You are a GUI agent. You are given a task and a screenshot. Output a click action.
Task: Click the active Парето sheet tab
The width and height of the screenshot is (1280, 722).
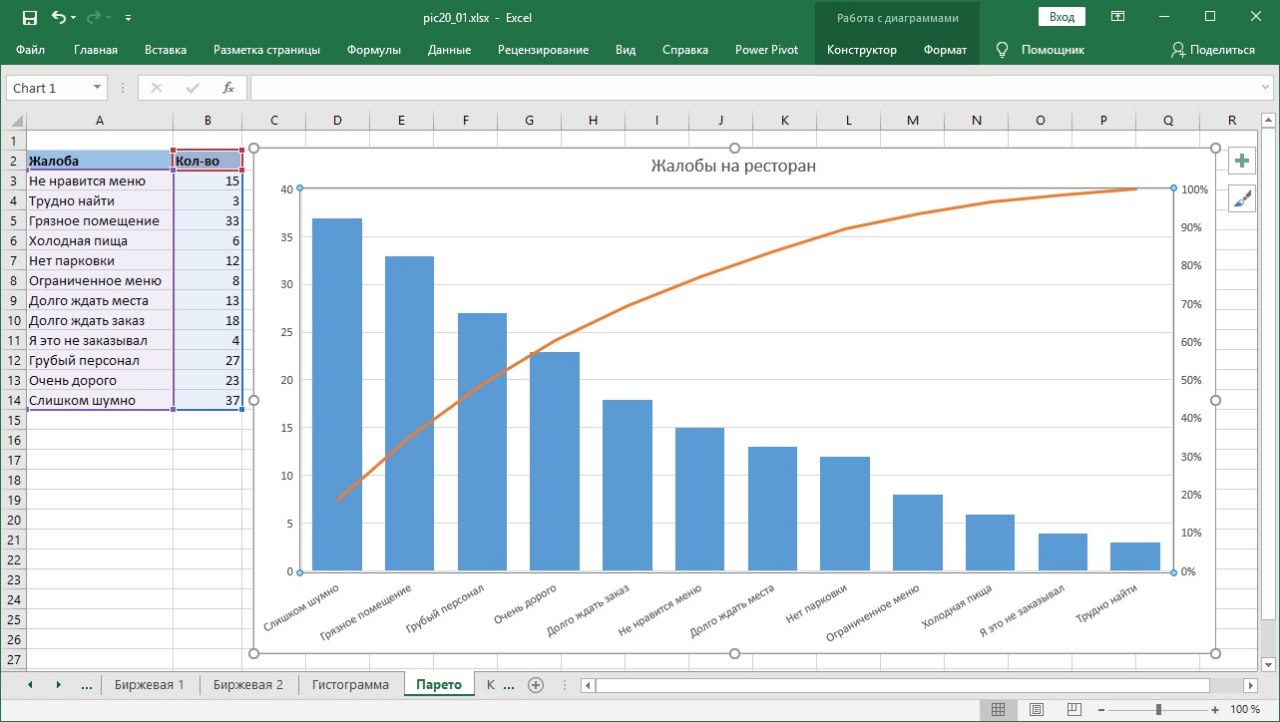(439, 685)
